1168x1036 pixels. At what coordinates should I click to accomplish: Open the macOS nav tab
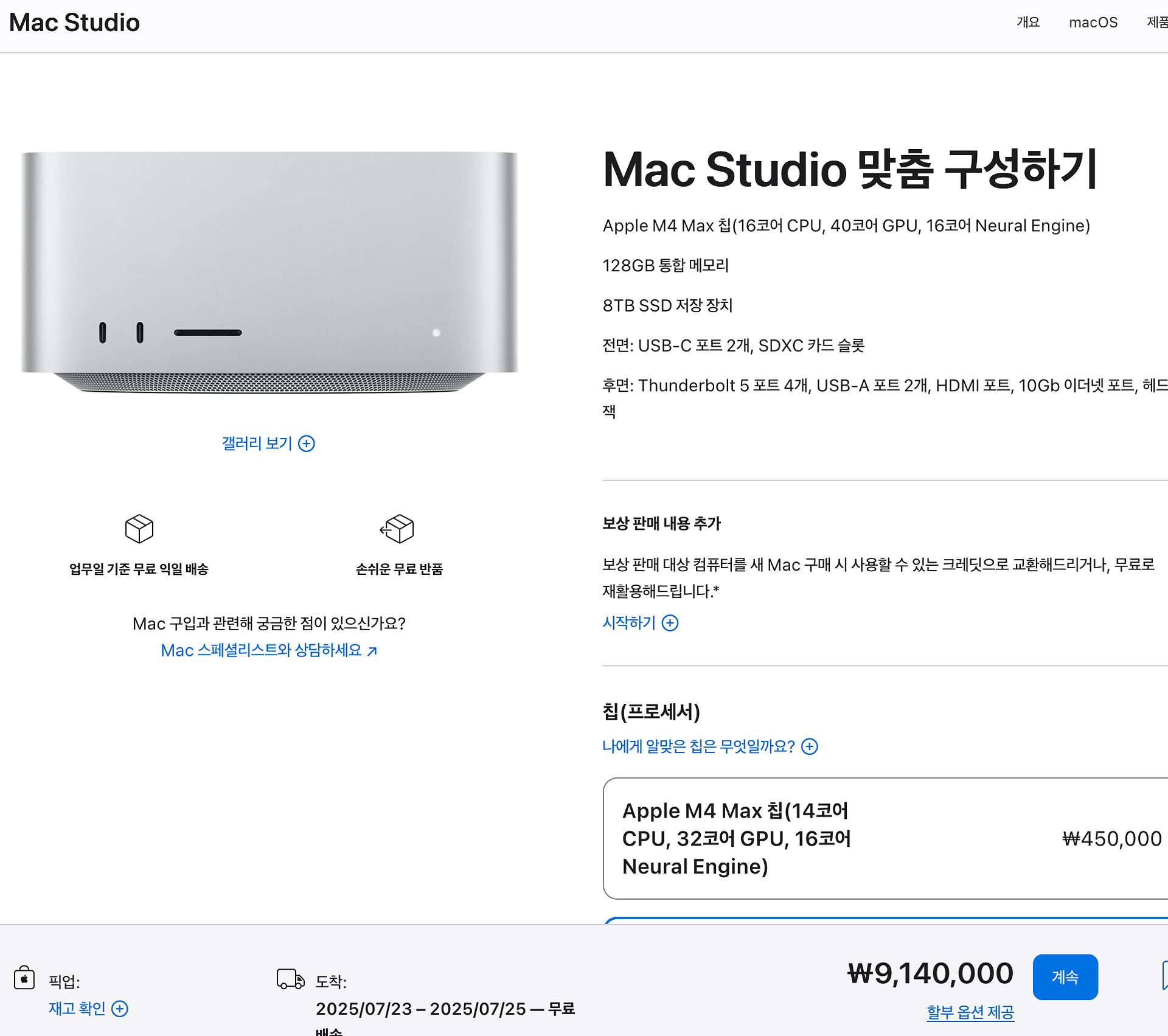[x=1093, y=23]
